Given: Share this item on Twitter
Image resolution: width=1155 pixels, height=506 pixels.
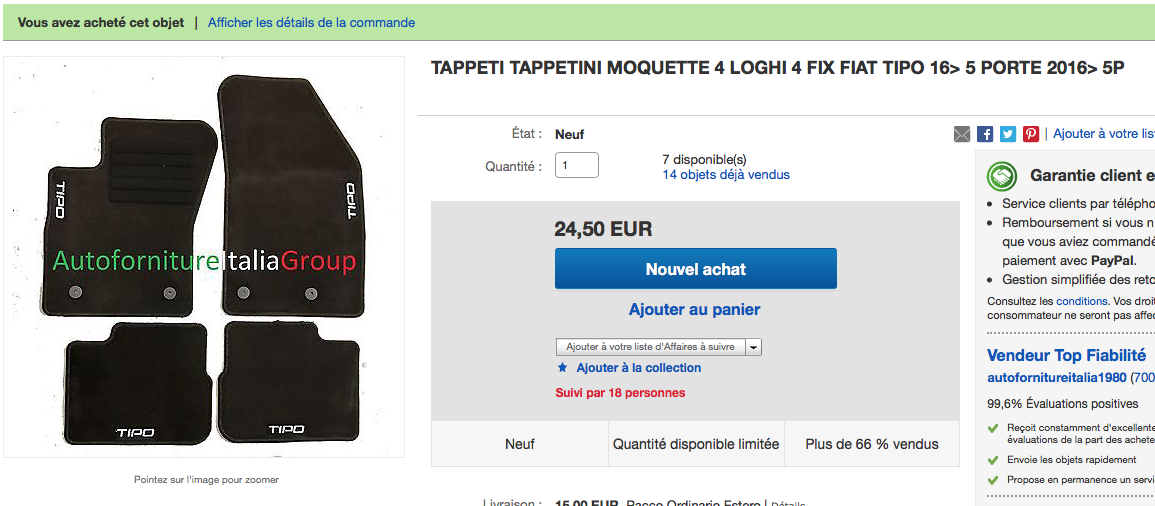Looking at the screenshot, I should (x=1008, y=134).
